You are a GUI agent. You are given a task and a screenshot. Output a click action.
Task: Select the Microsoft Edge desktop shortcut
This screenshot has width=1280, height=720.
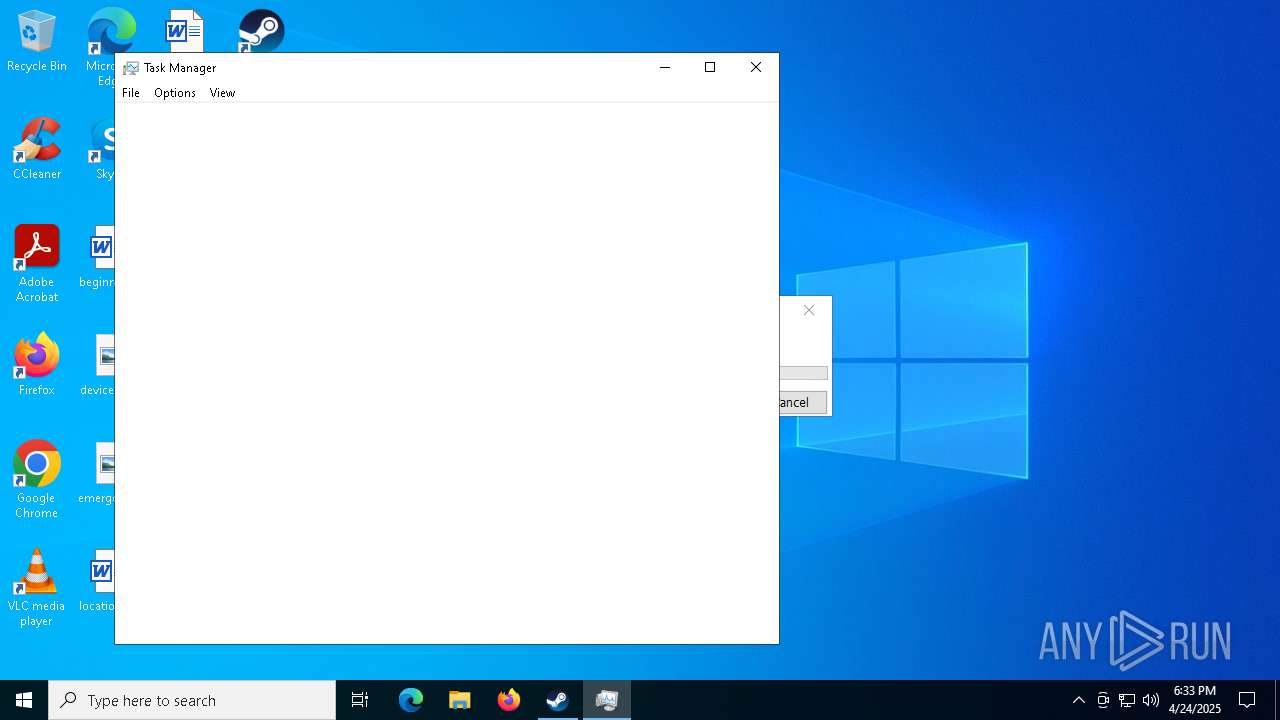[104, 47]
